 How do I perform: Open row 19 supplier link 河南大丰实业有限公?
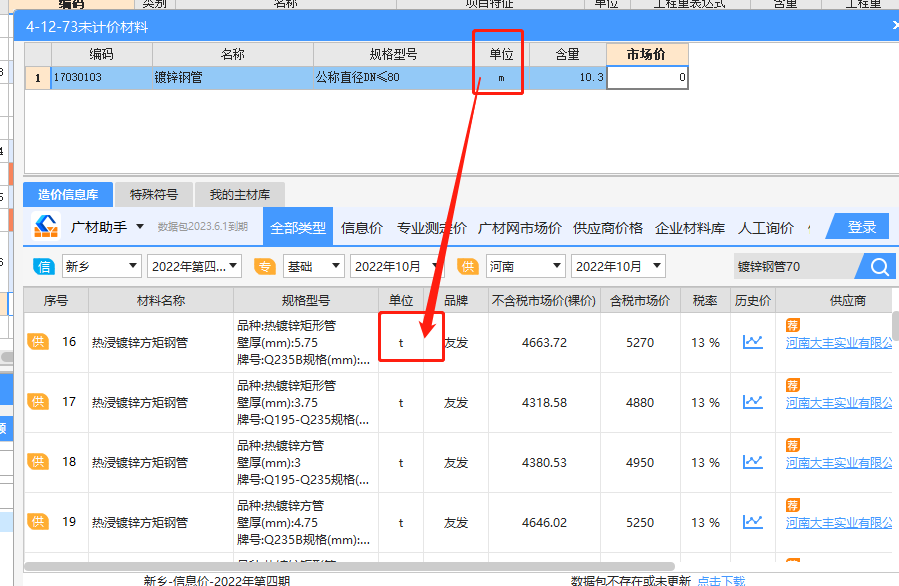click(839, 523)
